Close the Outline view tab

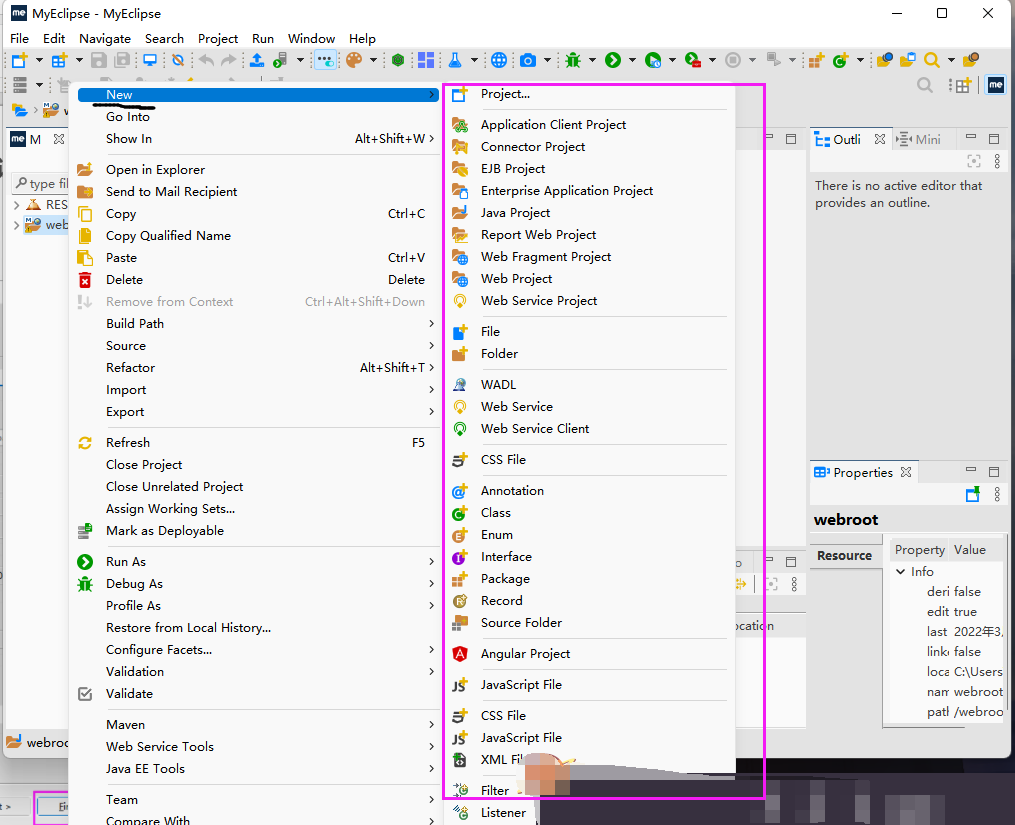(x=880, y=139)
